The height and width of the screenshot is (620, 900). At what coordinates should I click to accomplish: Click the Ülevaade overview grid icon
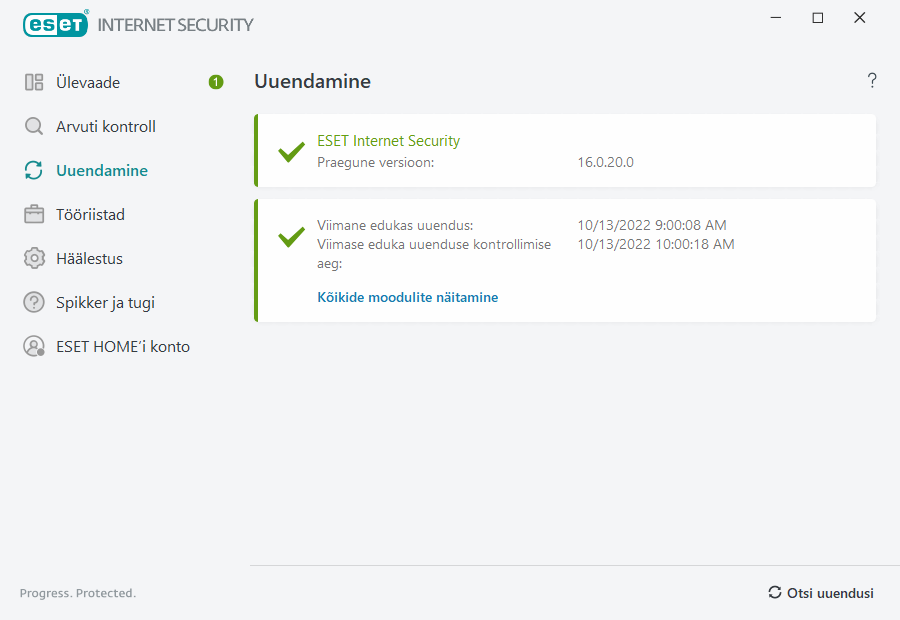point(34,82)
